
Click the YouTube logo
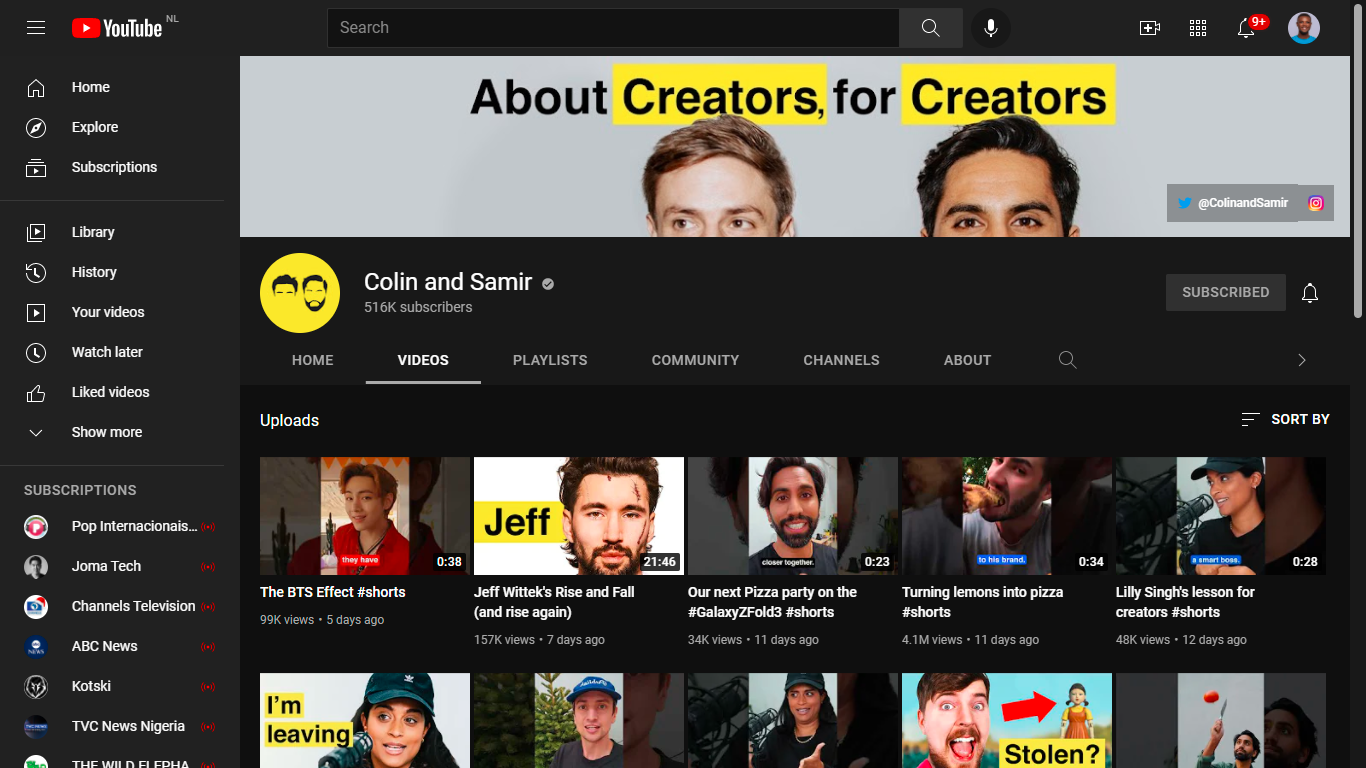coord(117,28)
